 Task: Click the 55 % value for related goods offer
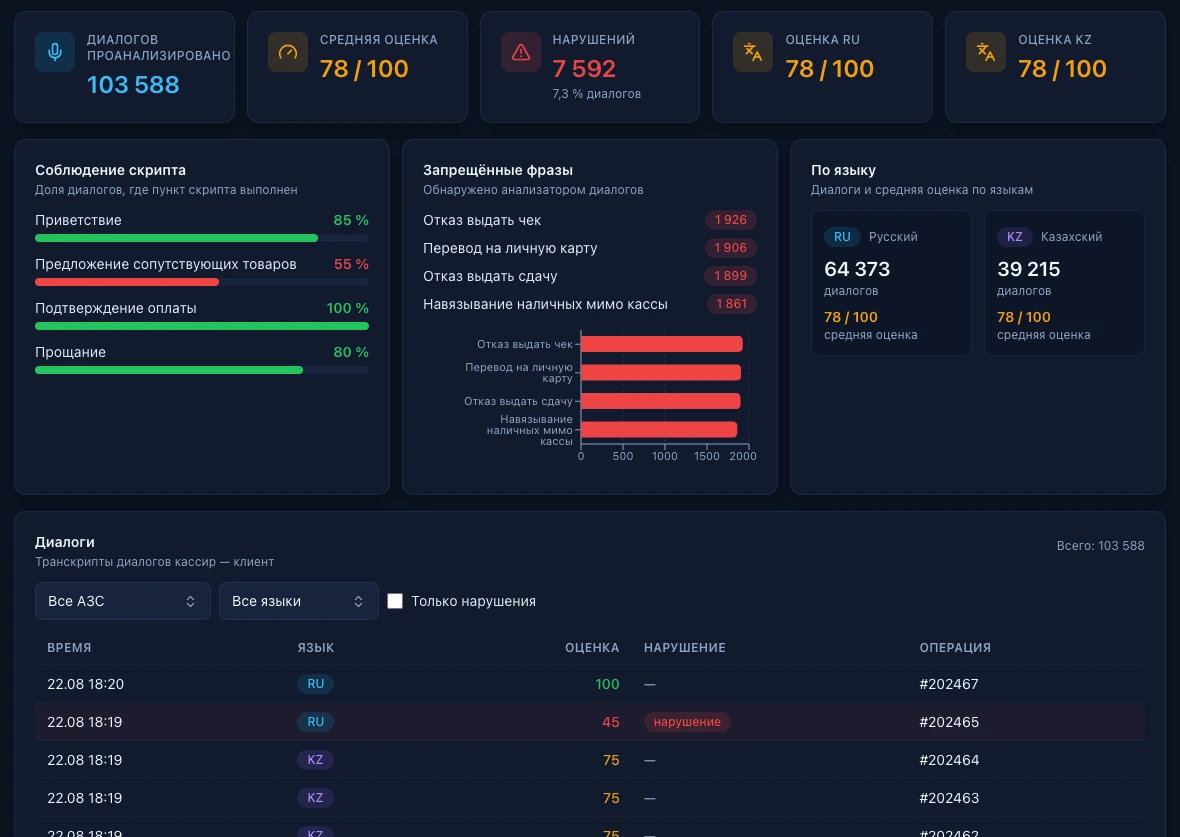point(351,264)
